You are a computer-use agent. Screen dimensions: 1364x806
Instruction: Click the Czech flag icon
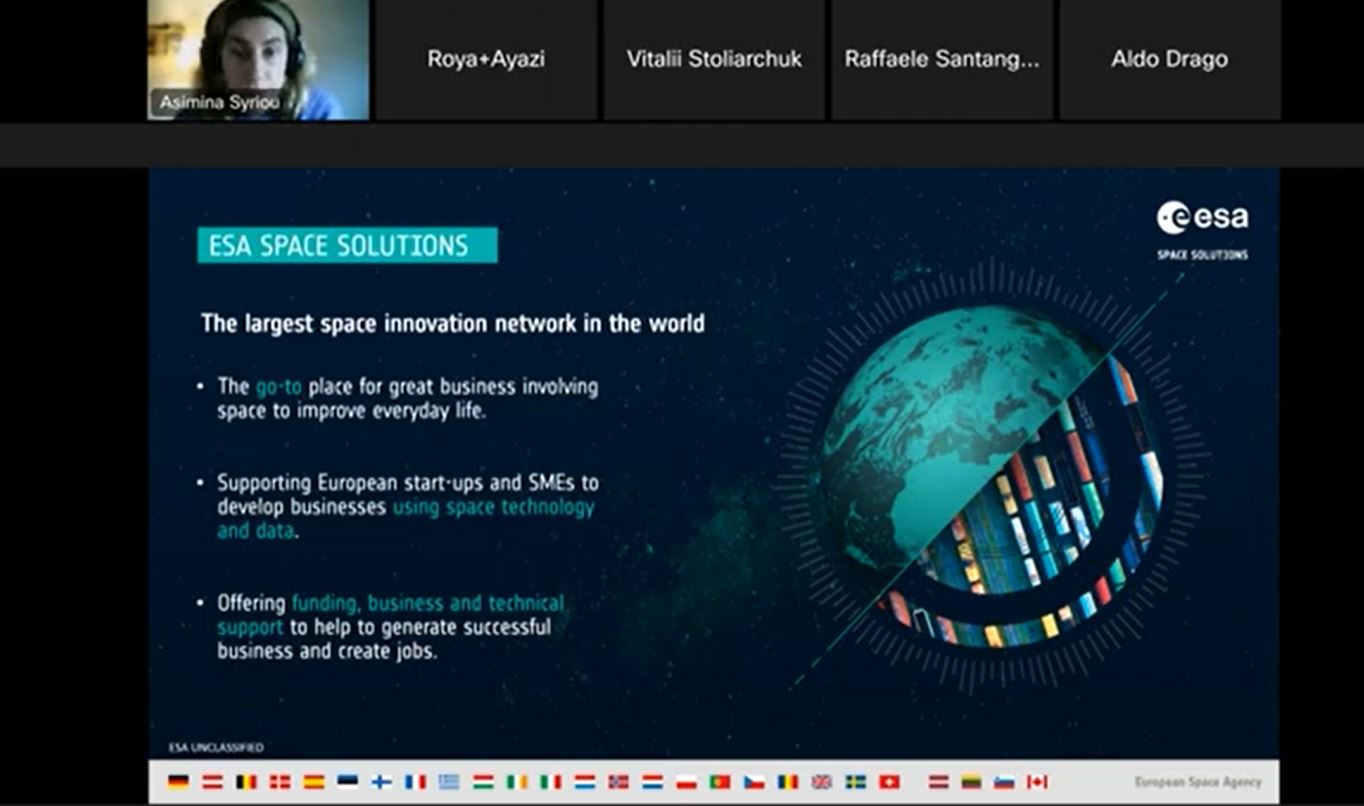click(x=754, y=782)
